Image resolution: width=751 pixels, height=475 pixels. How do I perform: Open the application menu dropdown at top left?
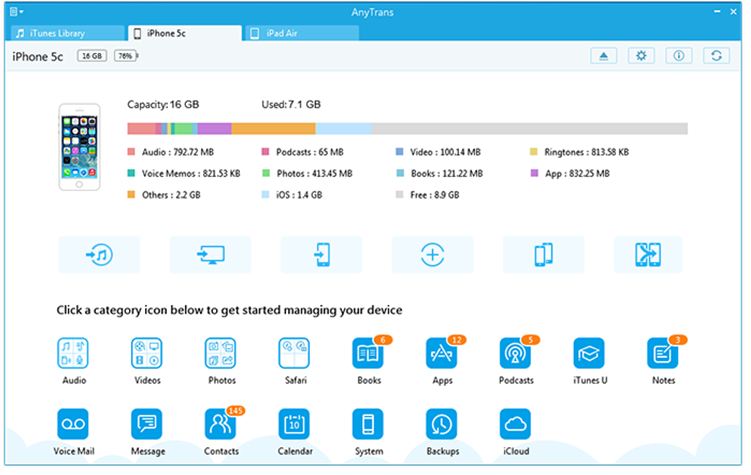(x=17, y=11)
